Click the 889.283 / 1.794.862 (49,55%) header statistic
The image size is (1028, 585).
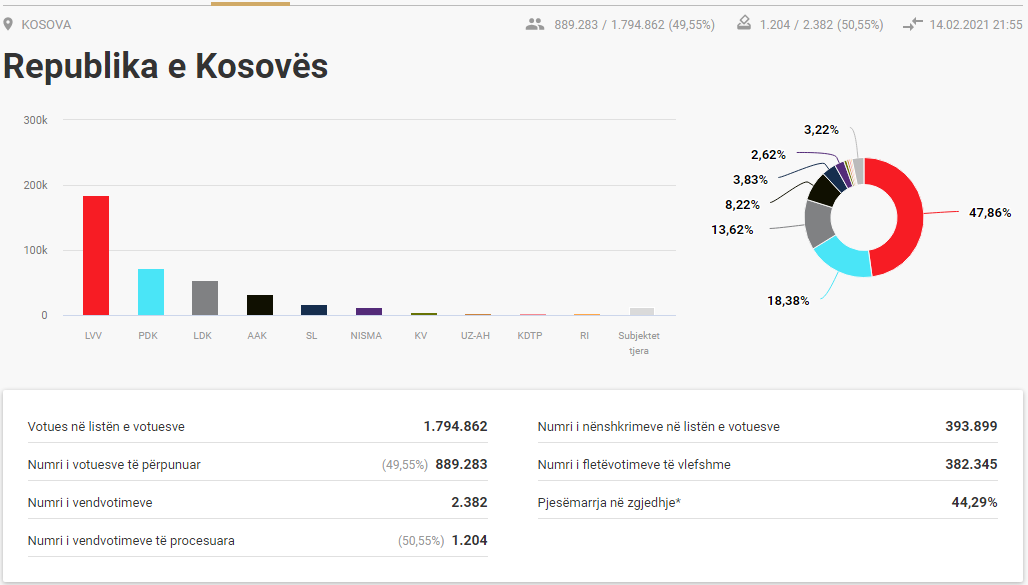[635, 25]
